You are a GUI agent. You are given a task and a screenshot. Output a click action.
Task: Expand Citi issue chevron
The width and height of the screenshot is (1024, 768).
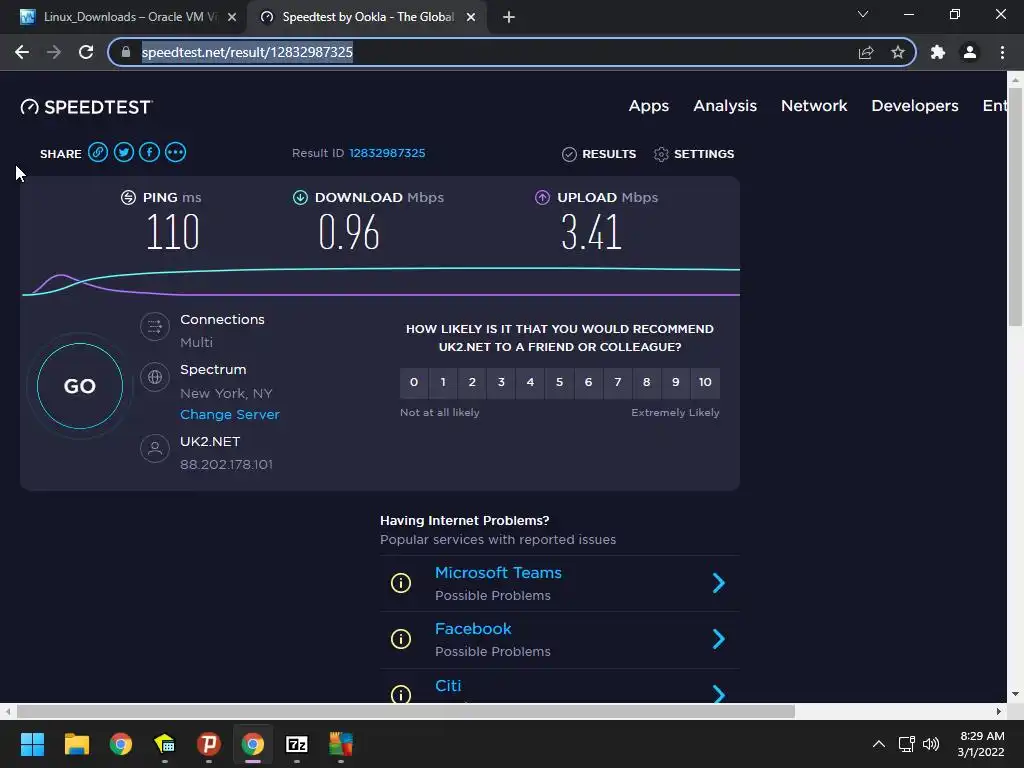tap(718, 694)
